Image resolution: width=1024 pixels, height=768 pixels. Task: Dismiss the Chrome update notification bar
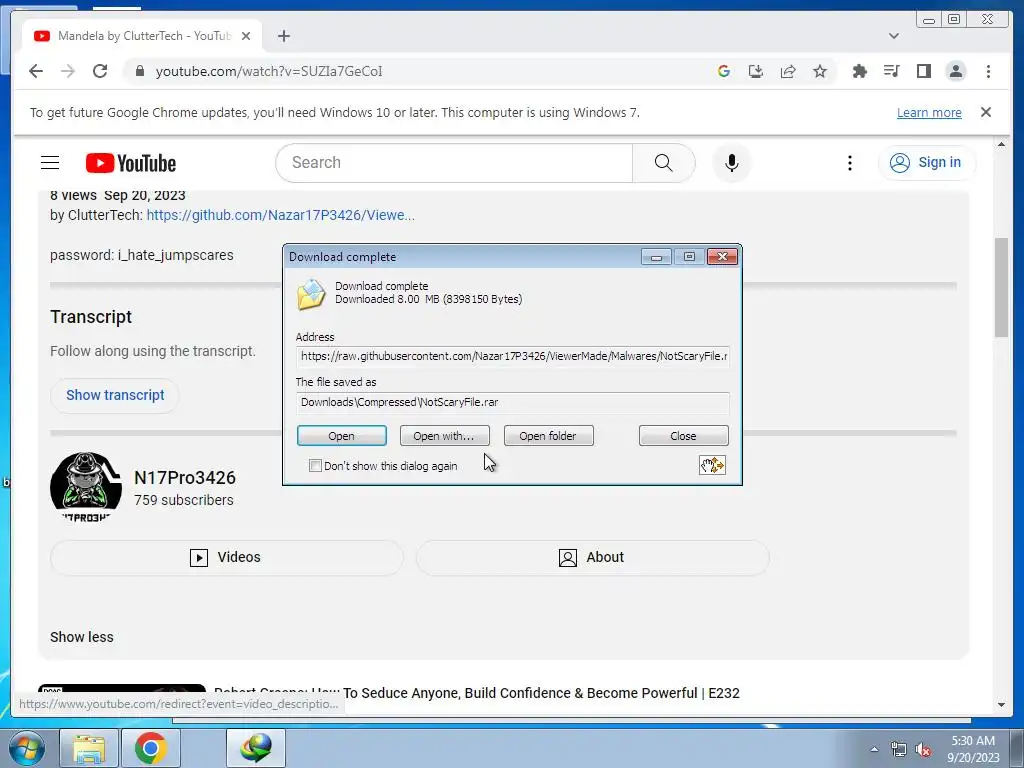coord(986,112)
